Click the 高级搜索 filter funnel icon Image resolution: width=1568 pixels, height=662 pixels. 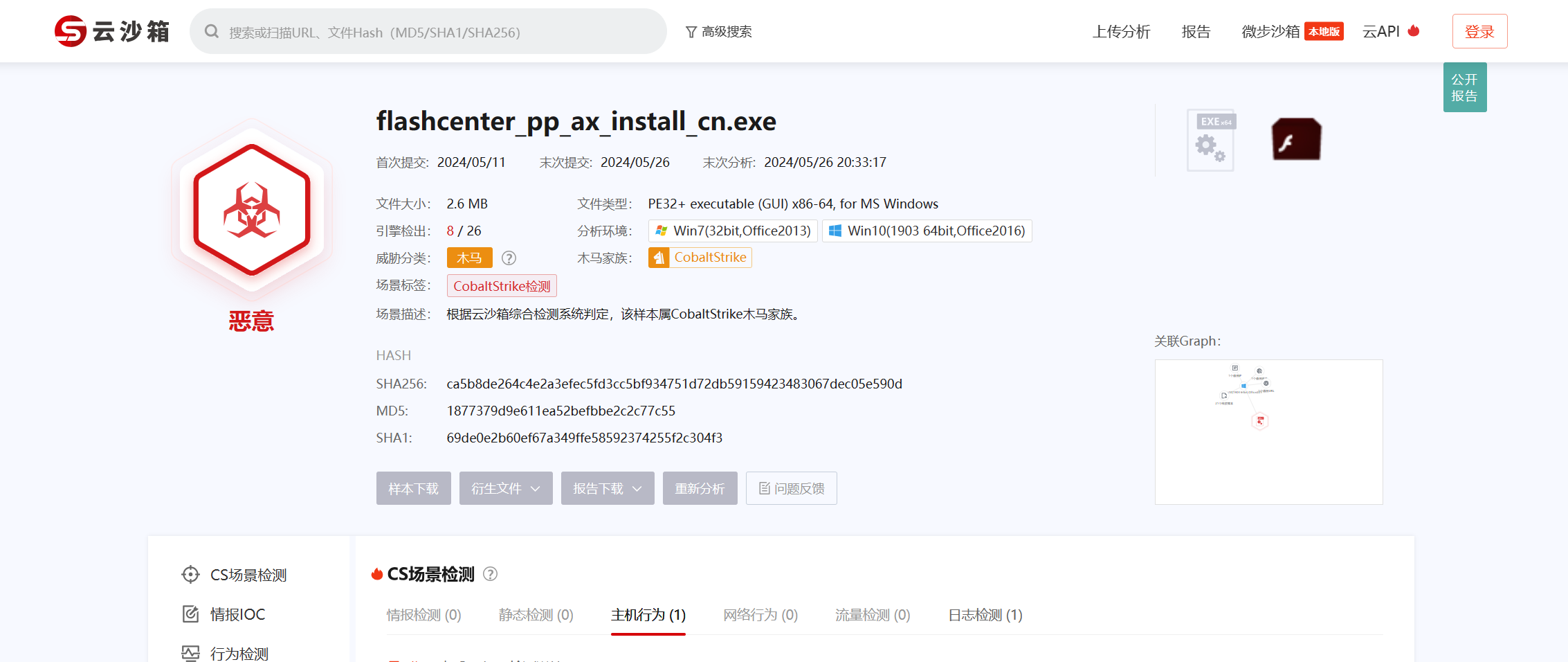click(691, 32)
